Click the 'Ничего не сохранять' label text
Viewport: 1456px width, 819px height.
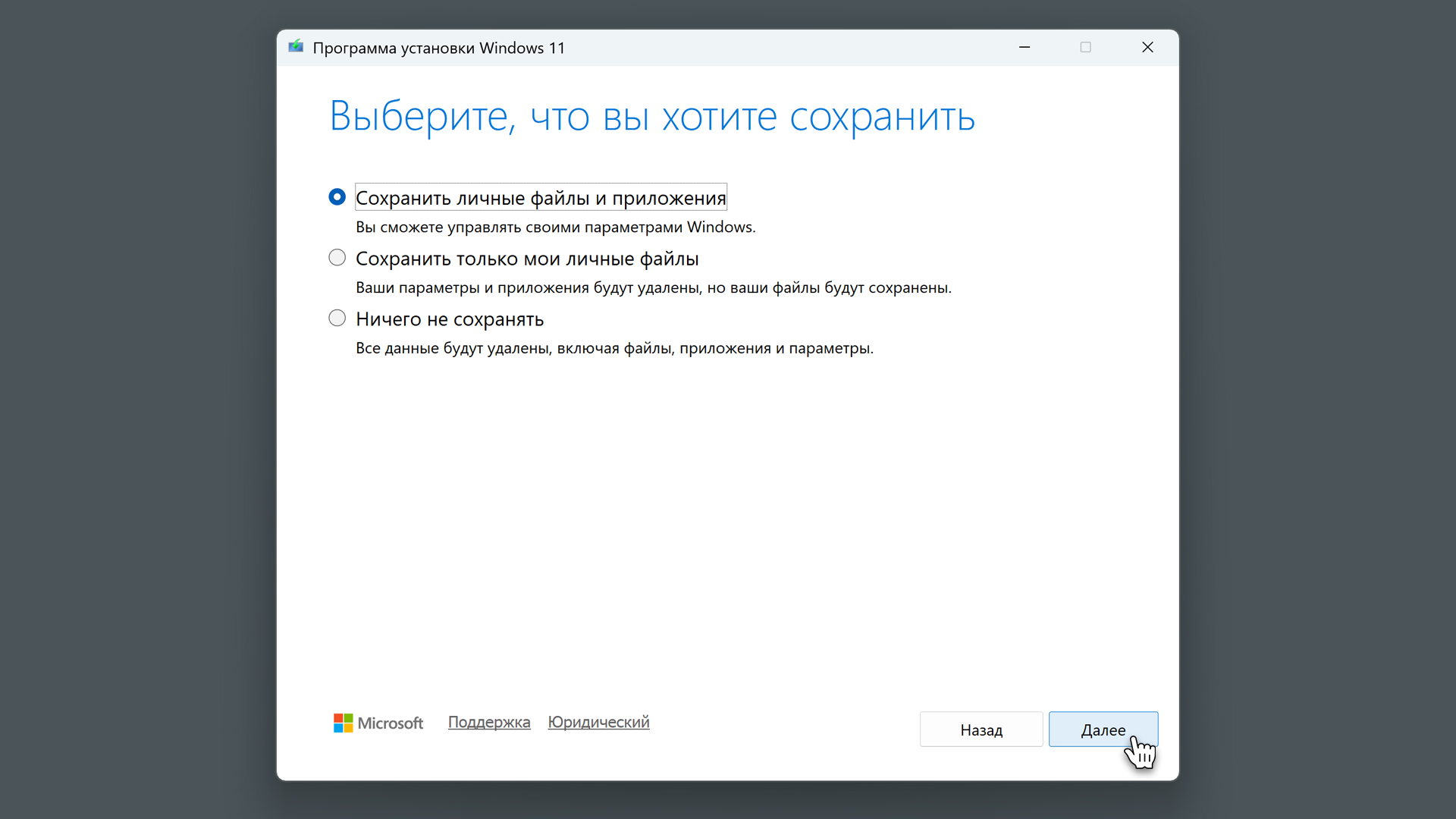tap(450, 319)
